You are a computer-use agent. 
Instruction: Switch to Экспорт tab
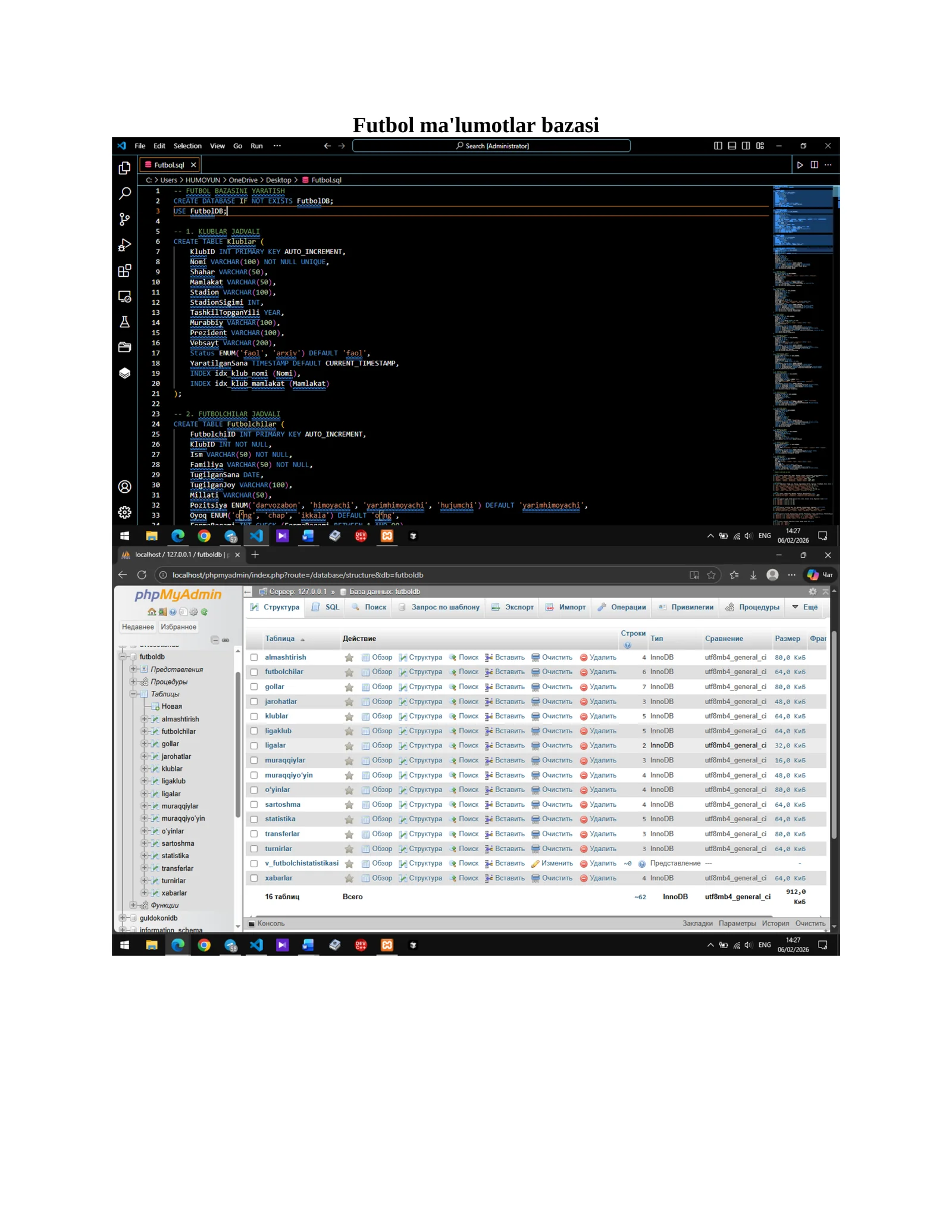pyautogui.click(x=513, y=607)
